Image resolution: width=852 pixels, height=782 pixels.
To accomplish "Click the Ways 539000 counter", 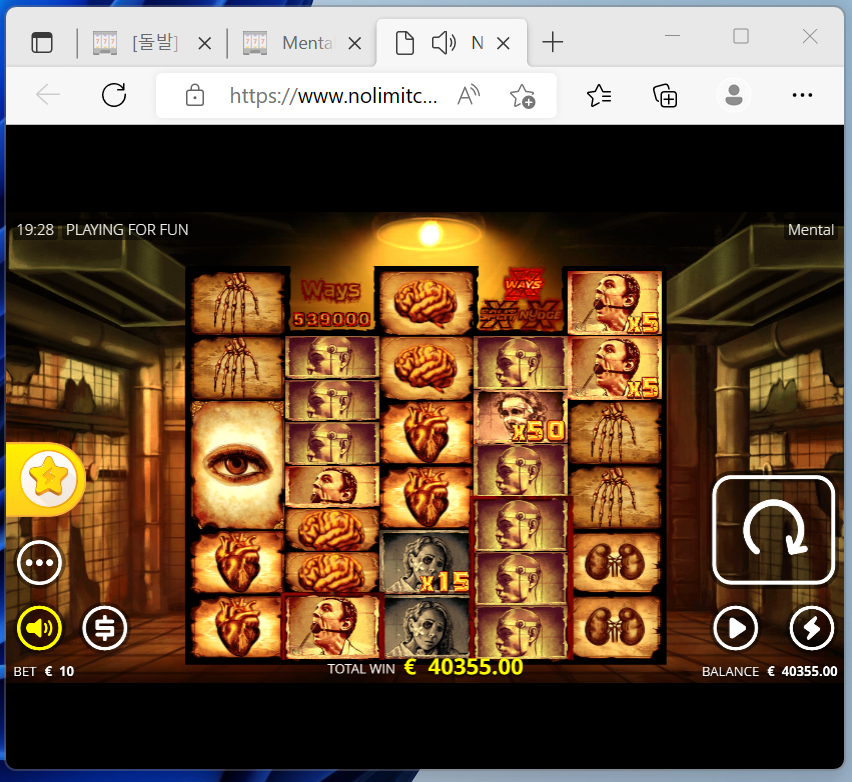I will (x=331, y=303).
